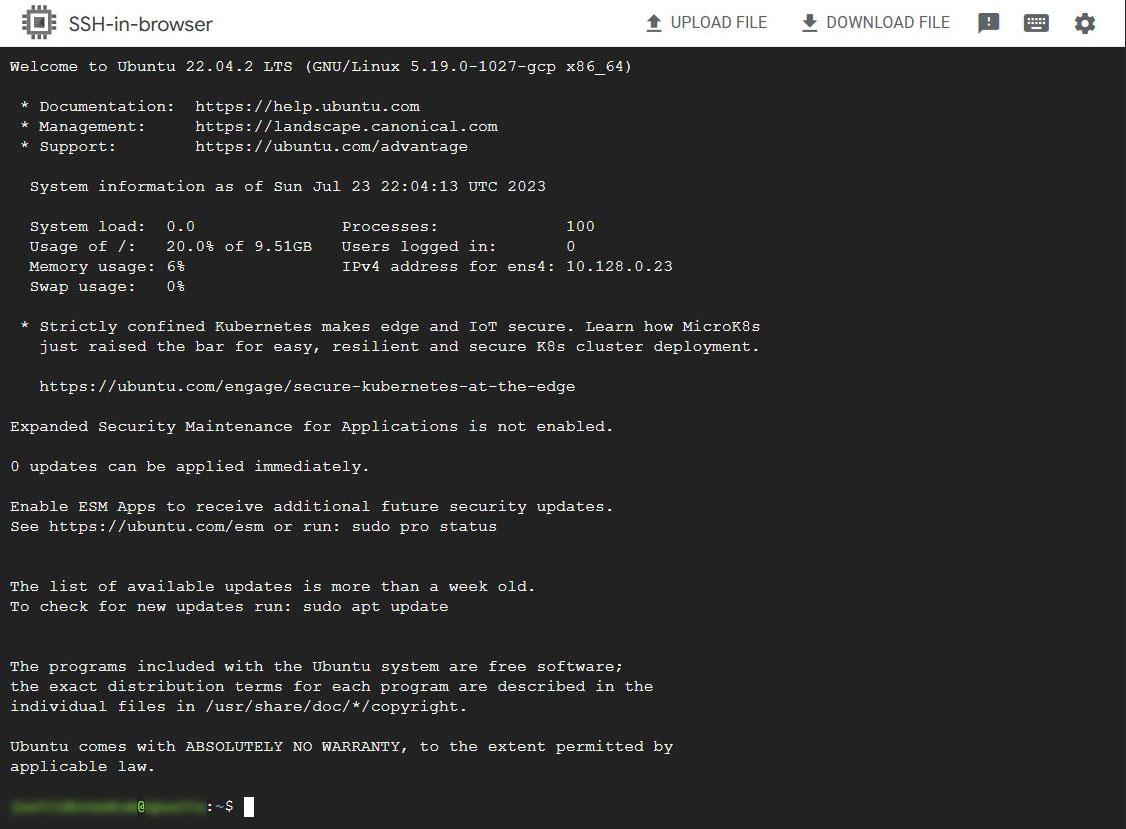Click the https://help.ubuntu.com documentation URL
The height and width of the screenshot is (829, 1126).
(x=307, y=106)
